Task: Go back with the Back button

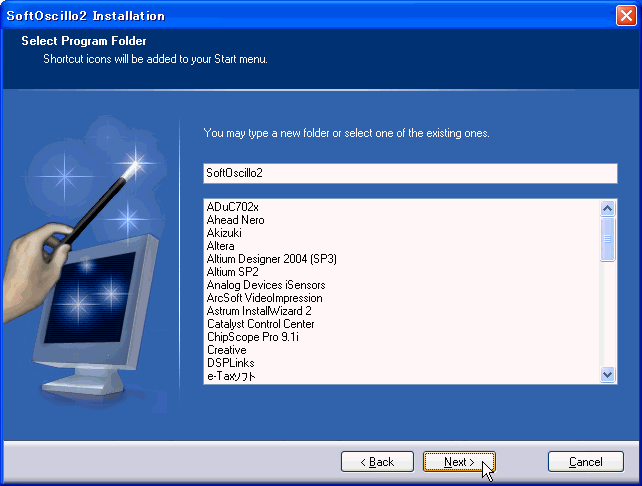Action: click(377, 462)
